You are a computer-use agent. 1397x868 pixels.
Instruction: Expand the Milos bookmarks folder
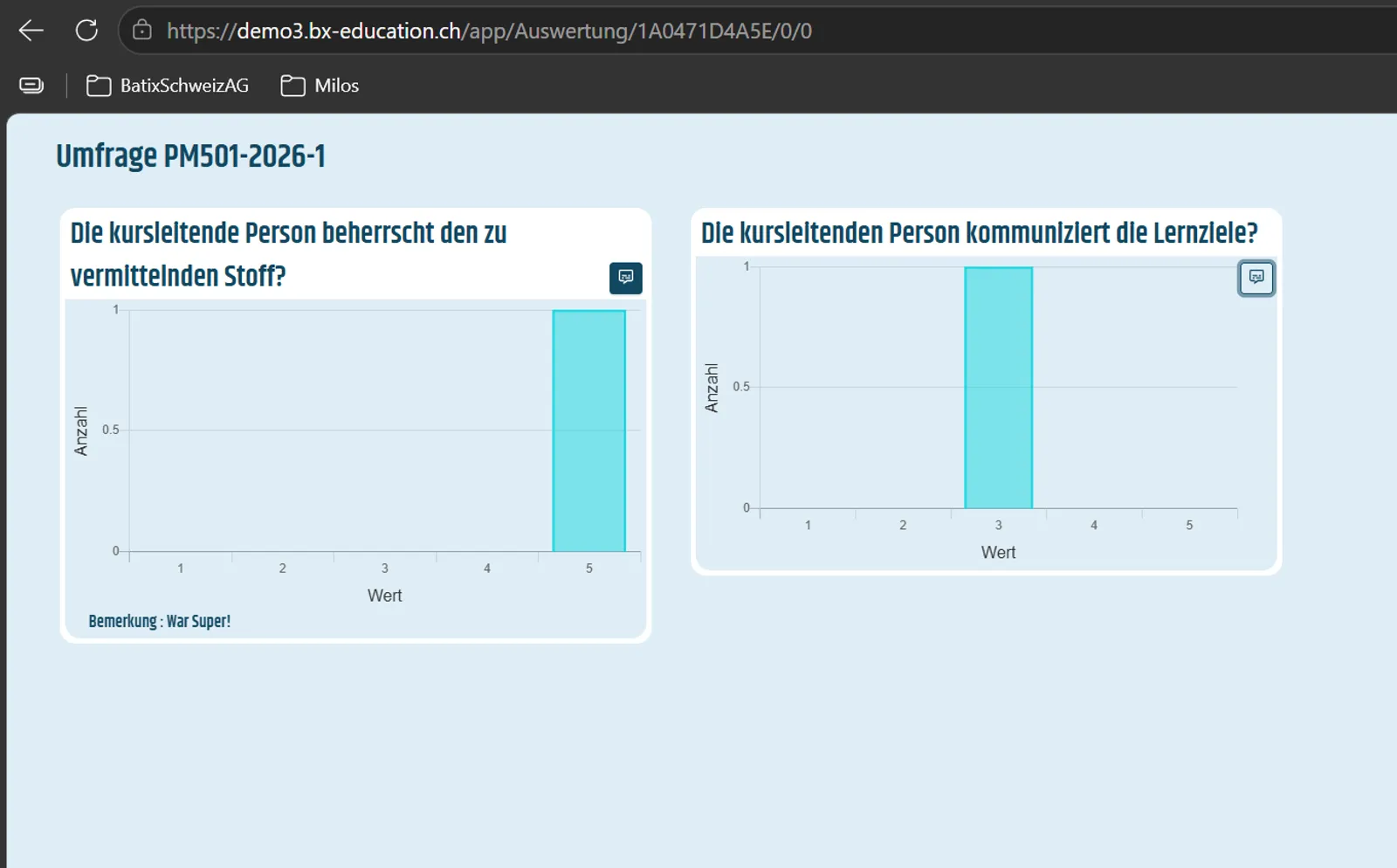pos(320,86)
